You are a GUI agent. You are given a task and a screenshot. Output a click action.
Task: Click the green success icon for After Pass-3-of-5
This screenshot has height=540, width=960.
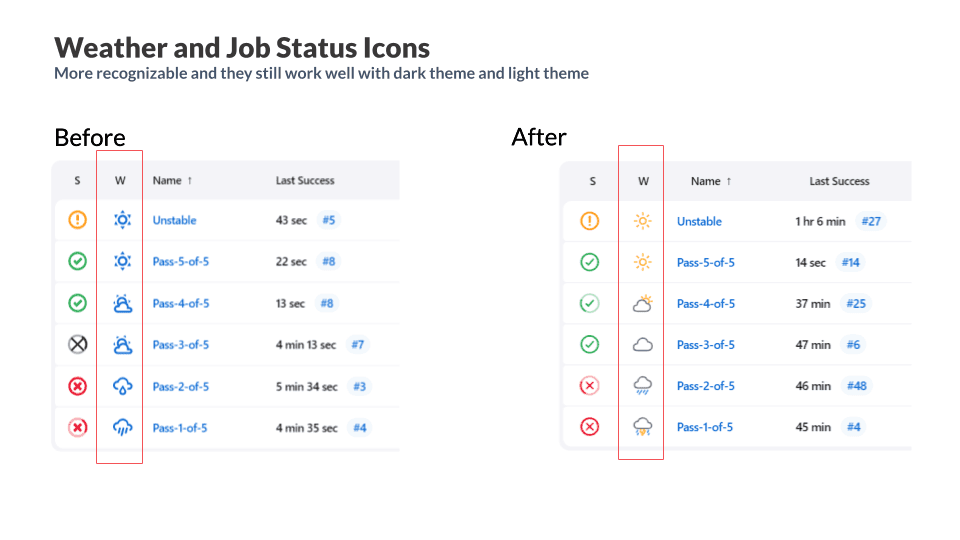[x=590, y=345]
